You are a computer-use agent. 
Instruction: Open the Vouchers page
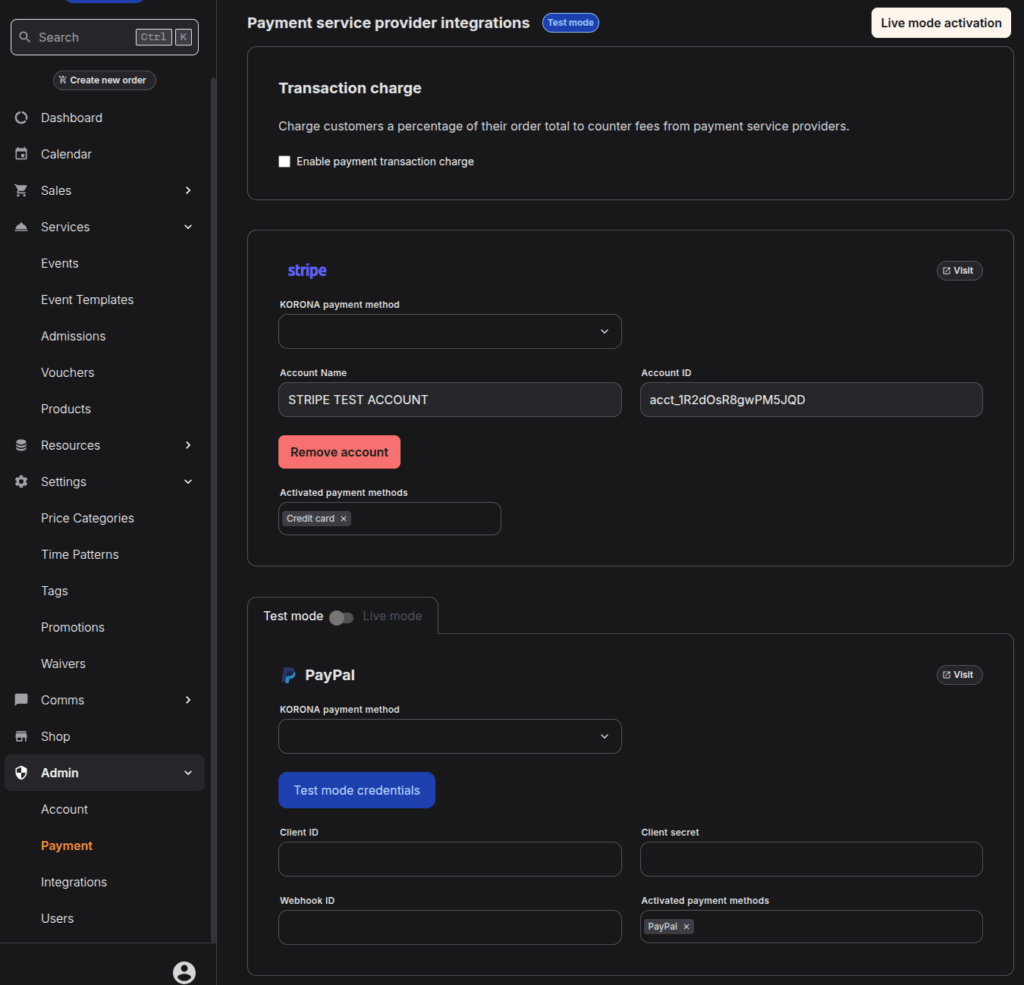[67, 372]
